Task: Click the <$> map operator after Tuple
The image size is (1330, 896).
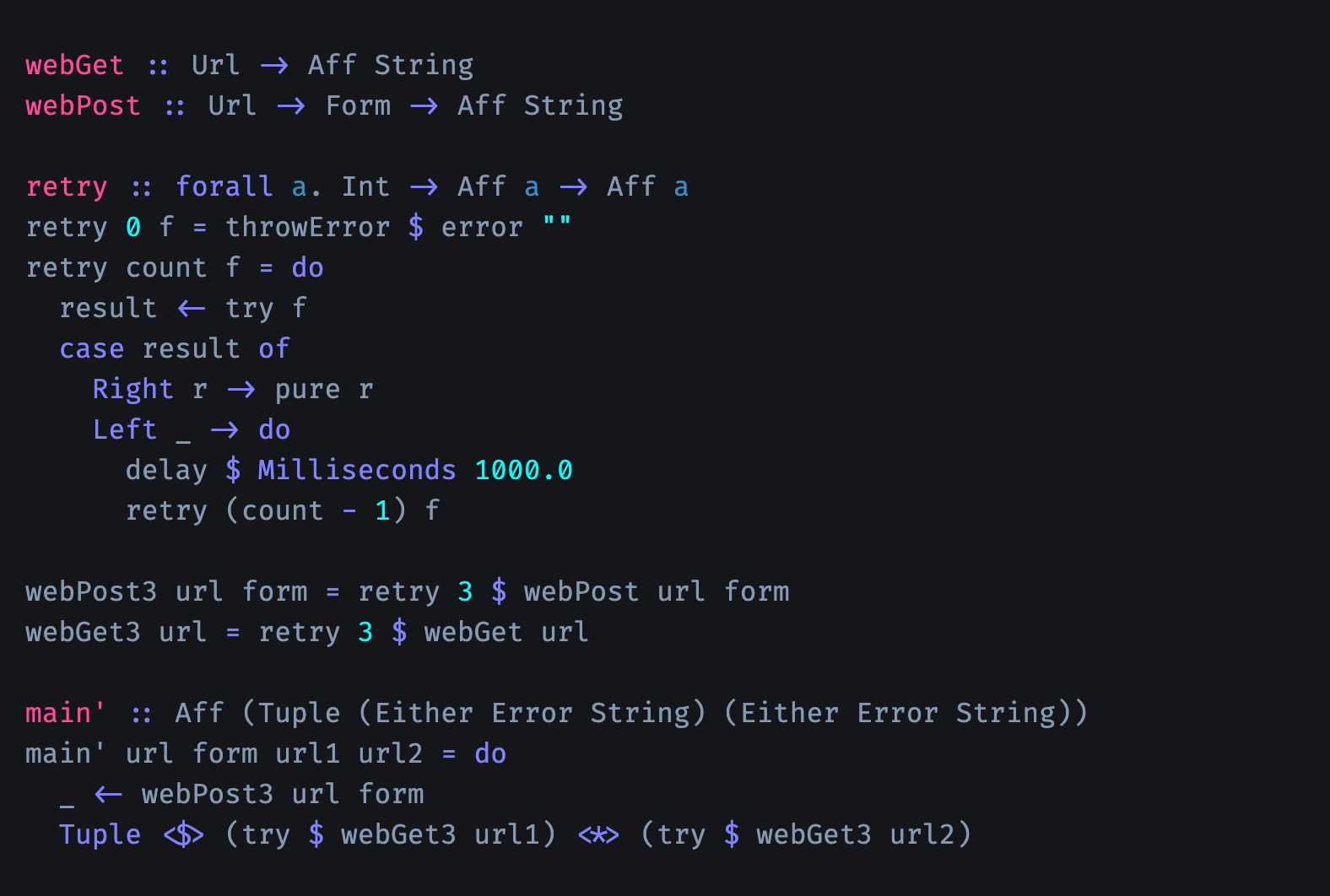Action: (183, 835)
